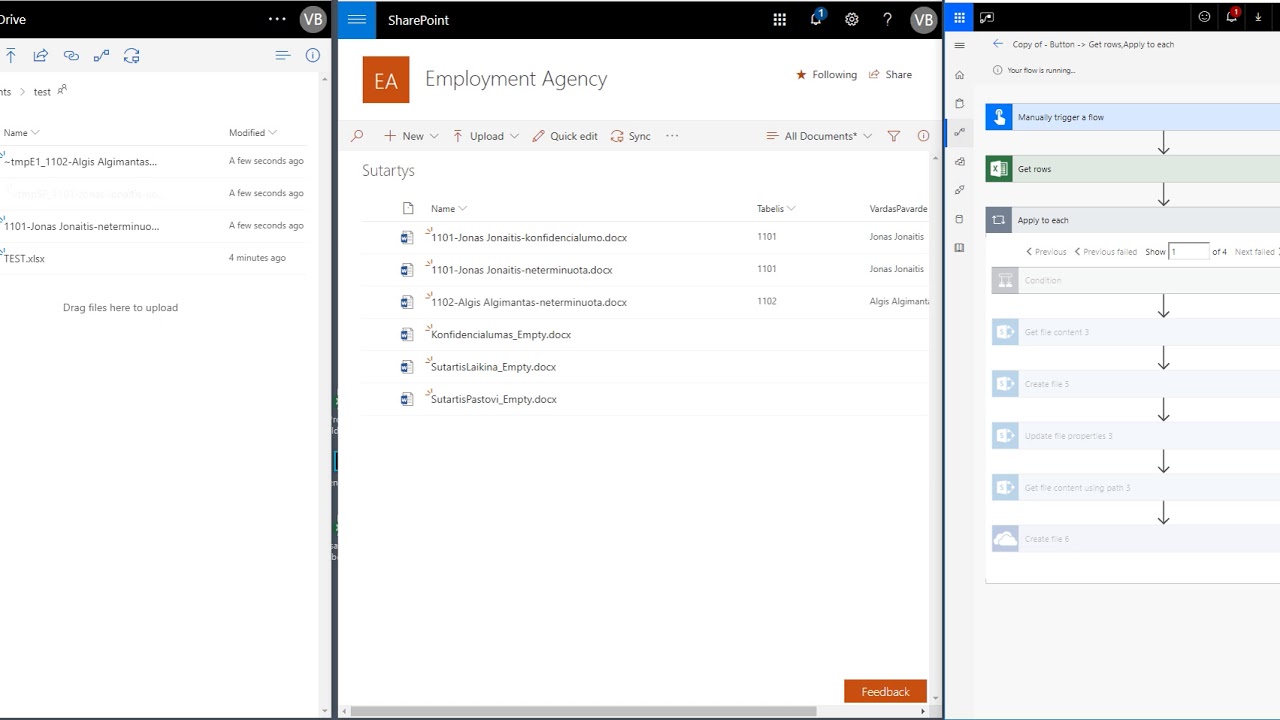Click the OneDrive sync icon
1280x720 pixels.
(132, 56)
